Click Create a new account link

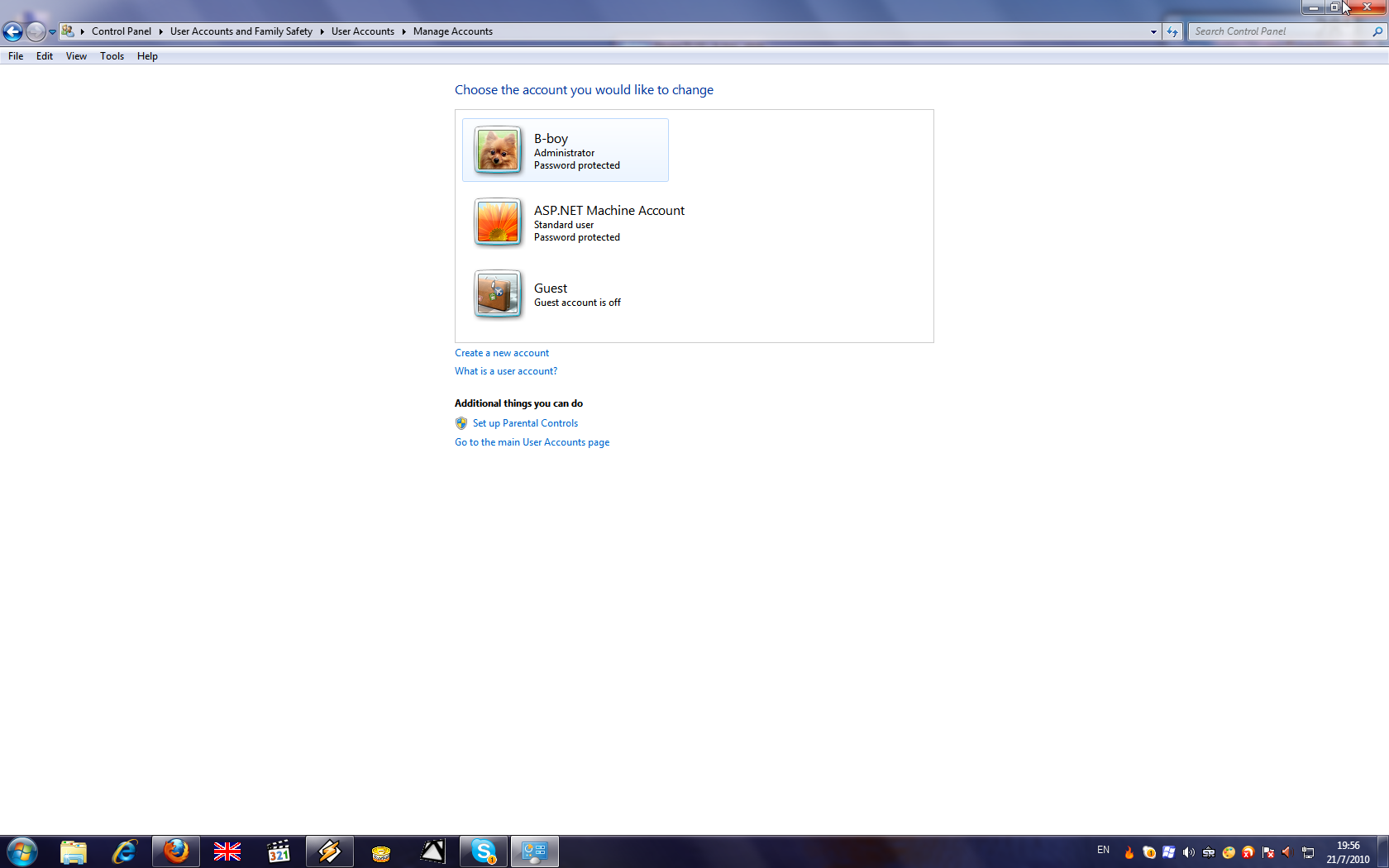(502, 353)
